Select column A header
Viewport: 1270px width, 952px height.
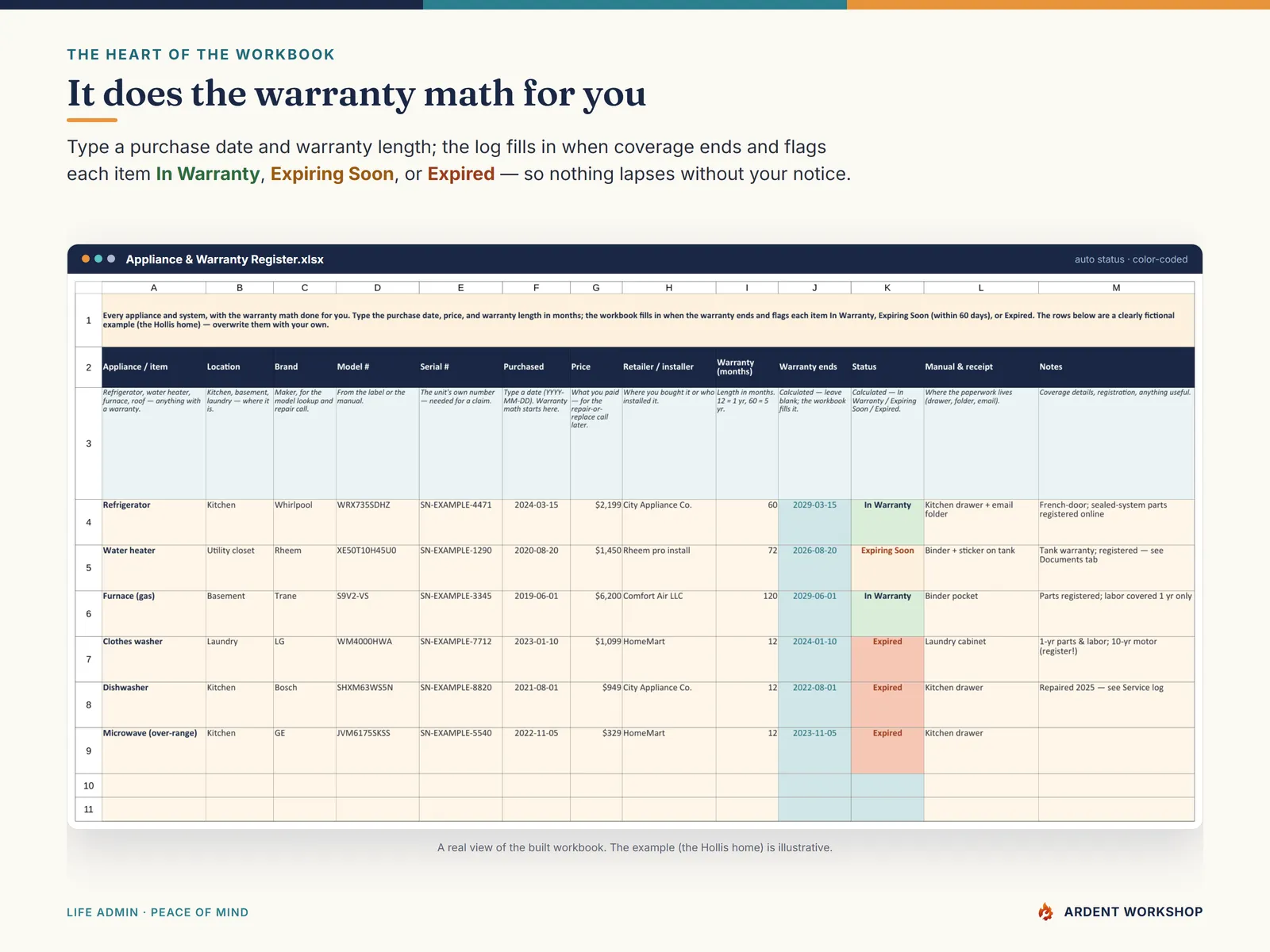154,287
